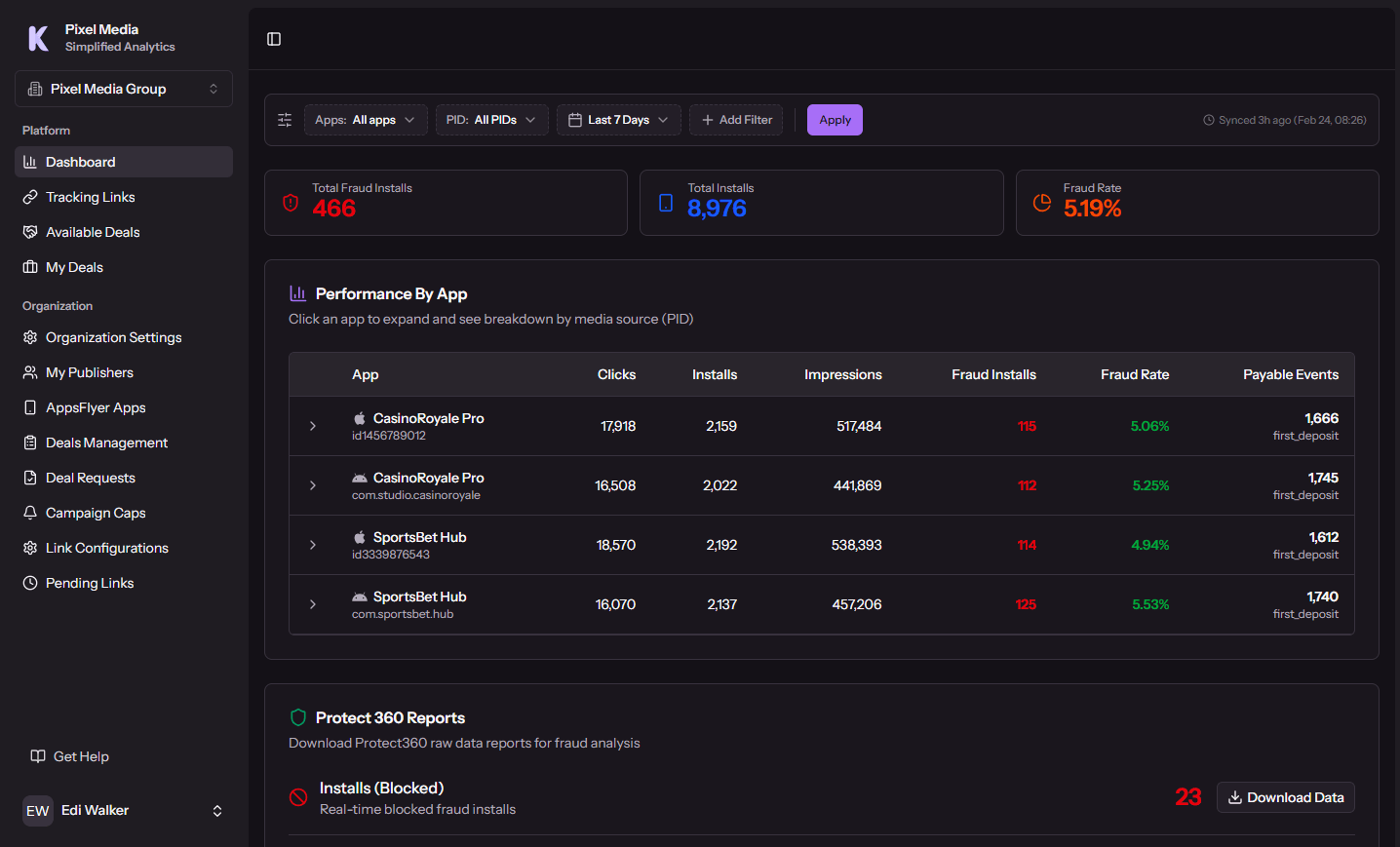The width and height of the screenshot is (1400, 847).
Task: Open Get Help via its chat icon
Action: coord(37,755)
